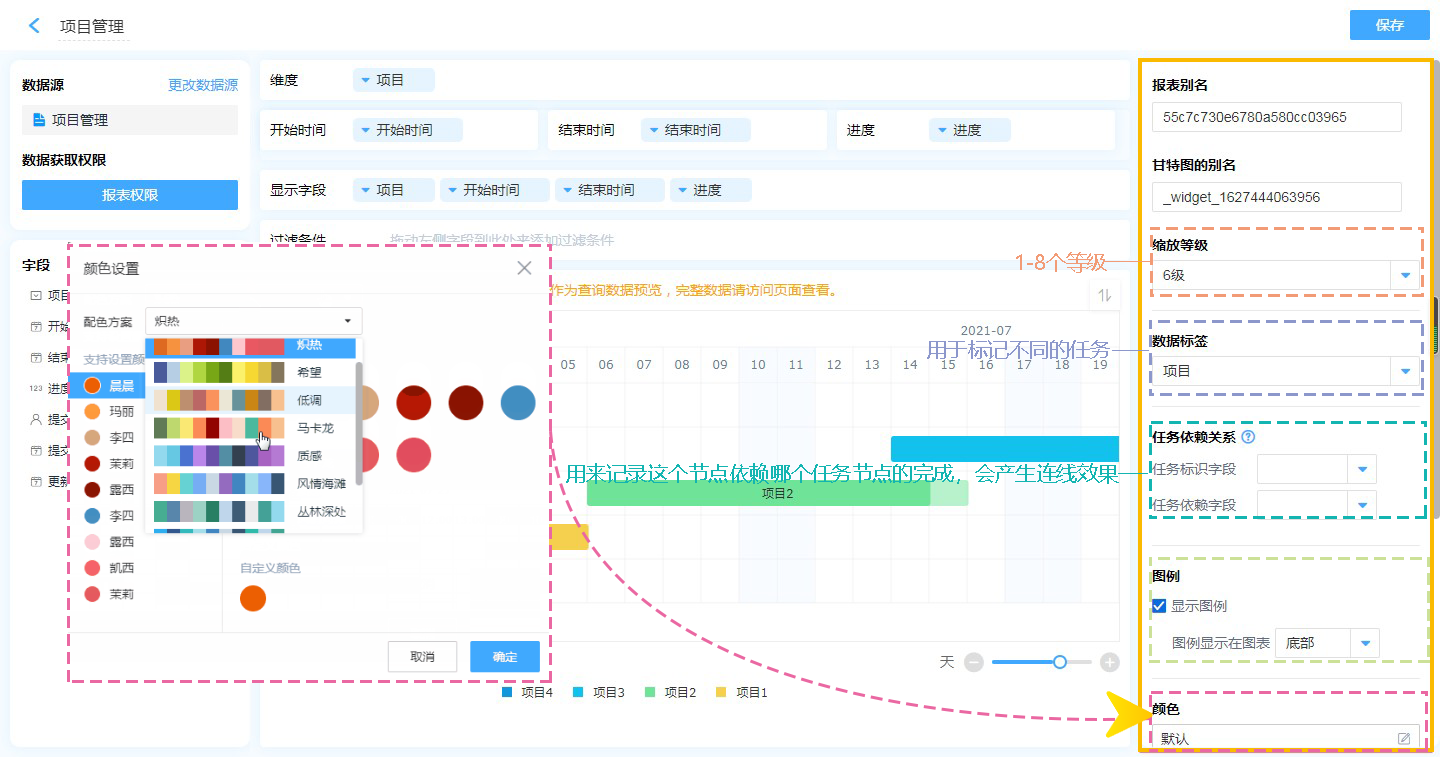Click the sort icon above Gantt chart

click(x=1104, y=295)
